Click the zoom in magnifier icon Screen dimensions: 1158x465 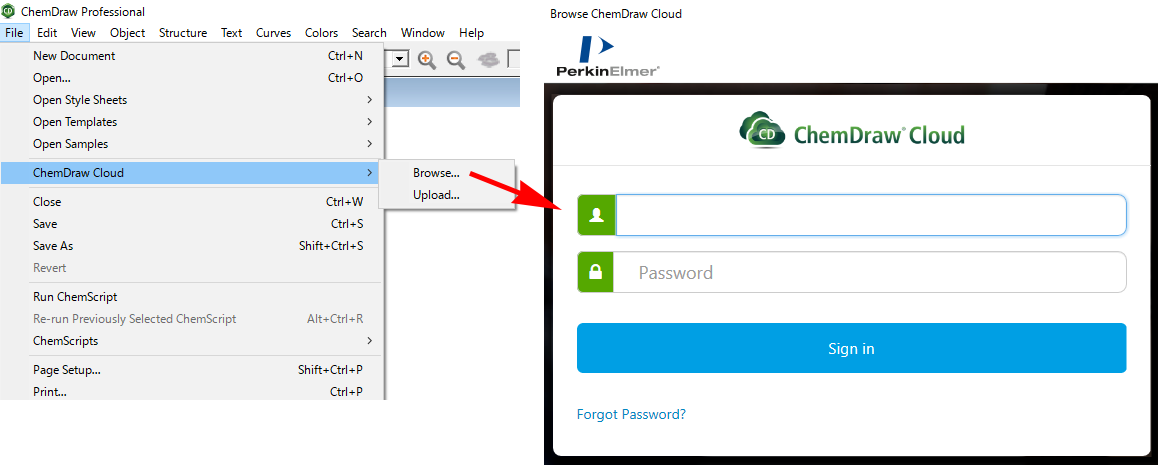click(427, 60)
